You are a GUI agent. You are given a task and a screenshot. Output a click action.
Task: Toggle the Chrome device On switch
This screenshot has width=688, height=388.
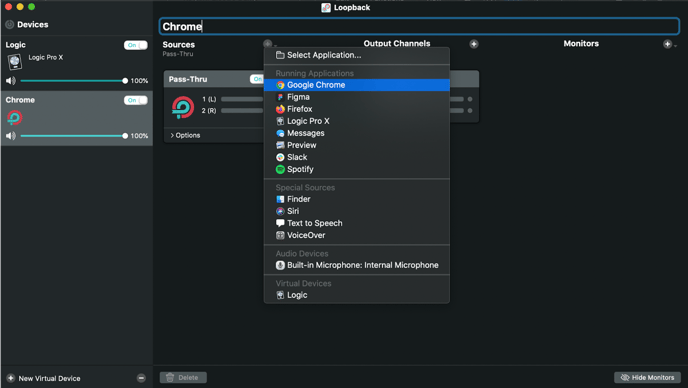tap(136, 100)
